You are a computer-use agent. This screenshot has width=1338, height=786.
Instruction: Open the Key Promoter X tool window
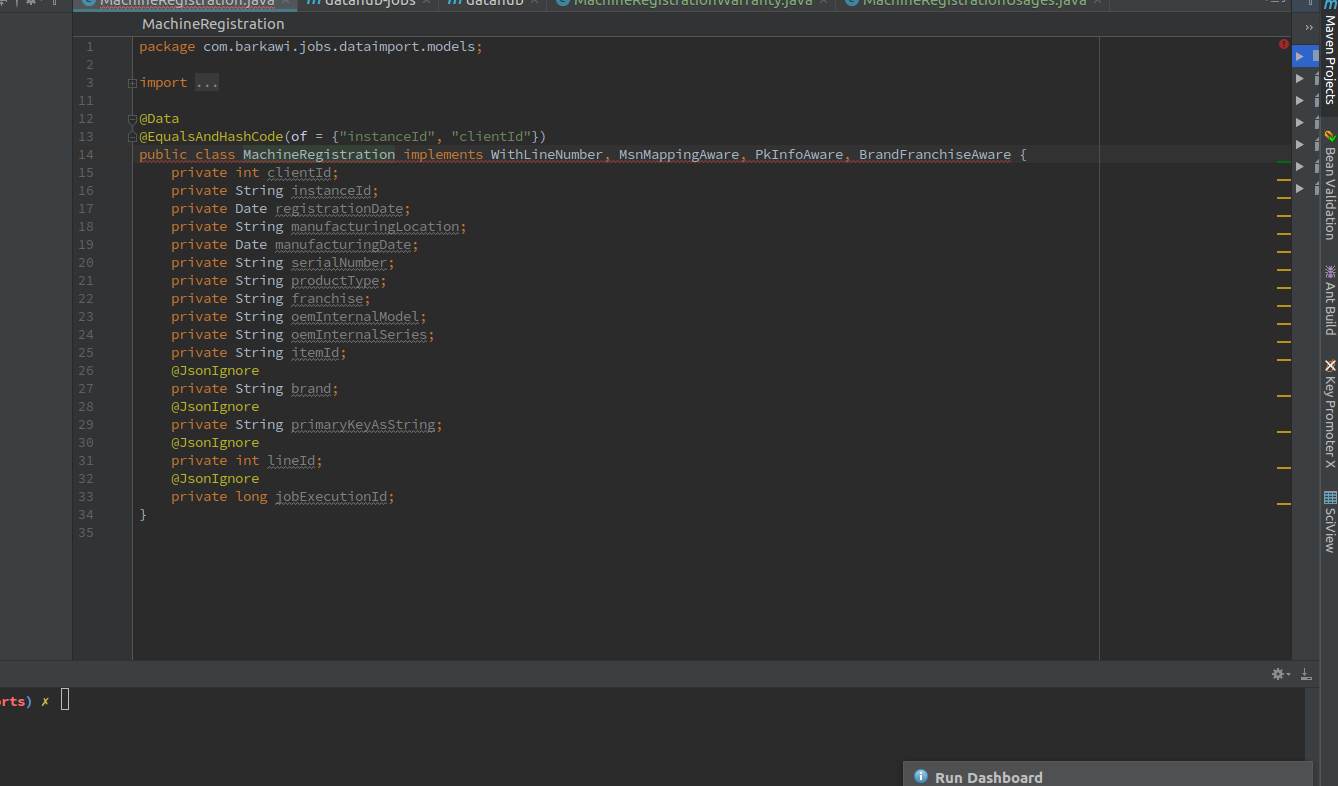point(1329,414)
